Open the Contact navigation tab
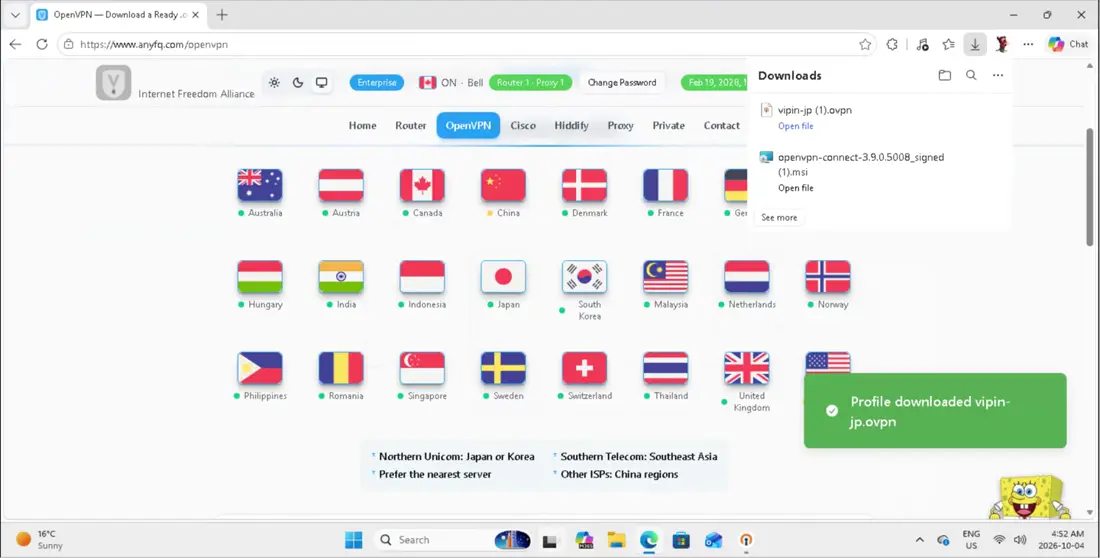 click(x=722, y=126)
